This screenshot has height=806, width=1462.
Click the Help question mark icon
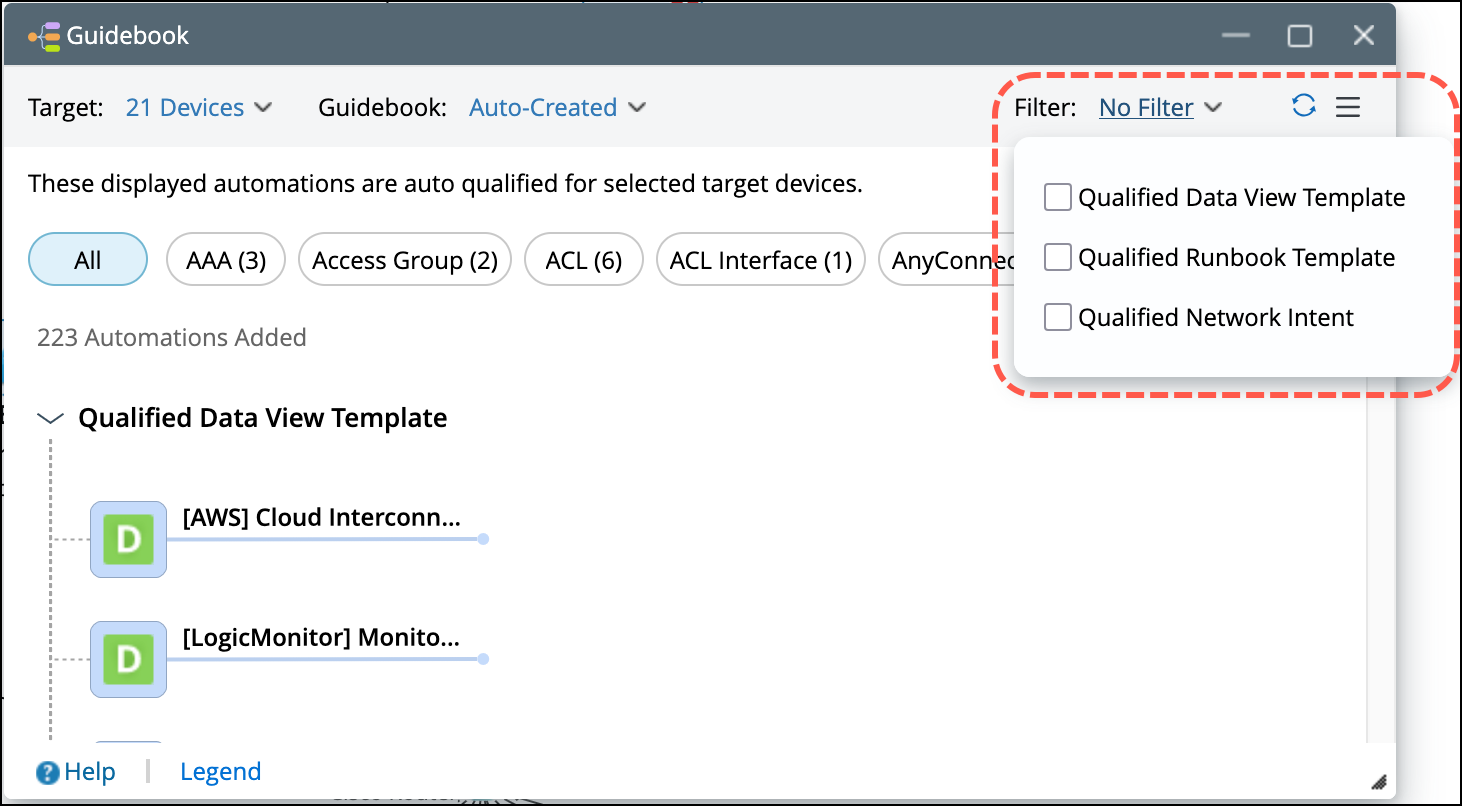[47, 773]
